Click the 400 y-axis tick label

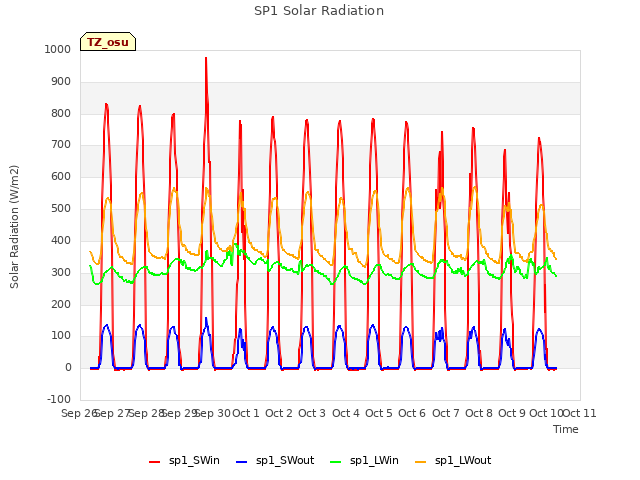click(61, 241)
